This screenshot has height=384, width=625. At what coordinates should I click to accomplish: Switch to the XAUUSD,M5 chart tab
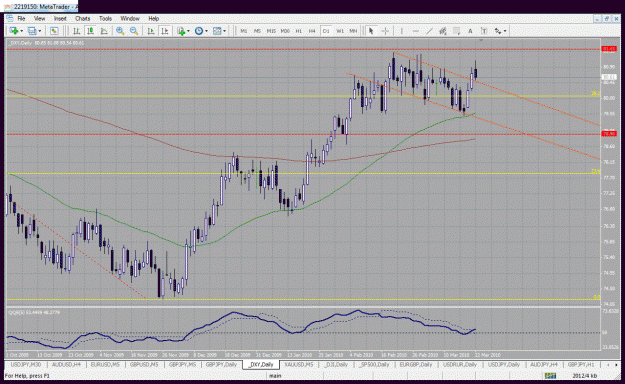click(x=299, y=364)
